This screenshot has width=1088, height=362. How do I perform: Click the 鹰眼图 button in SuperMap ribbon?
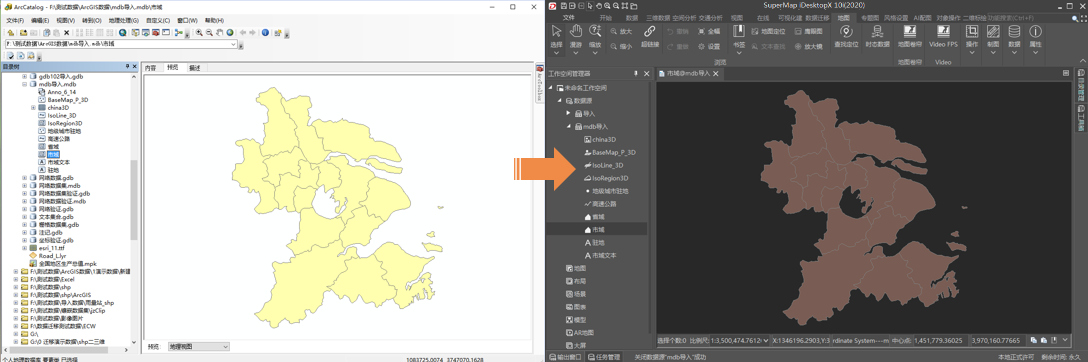808,31
